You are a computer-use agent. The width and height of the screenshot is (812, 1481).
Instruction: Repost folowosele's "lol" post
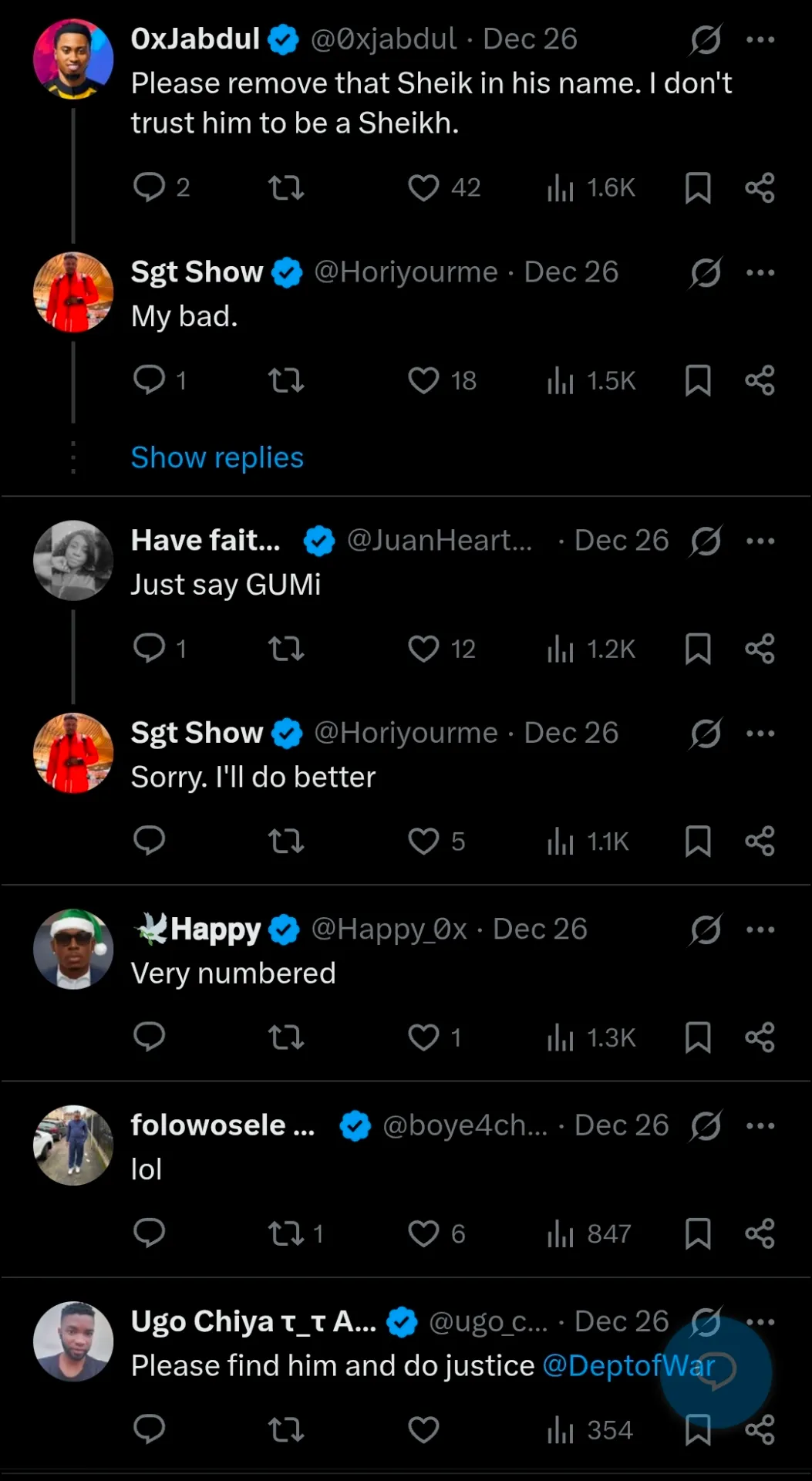coord(286,1233)
